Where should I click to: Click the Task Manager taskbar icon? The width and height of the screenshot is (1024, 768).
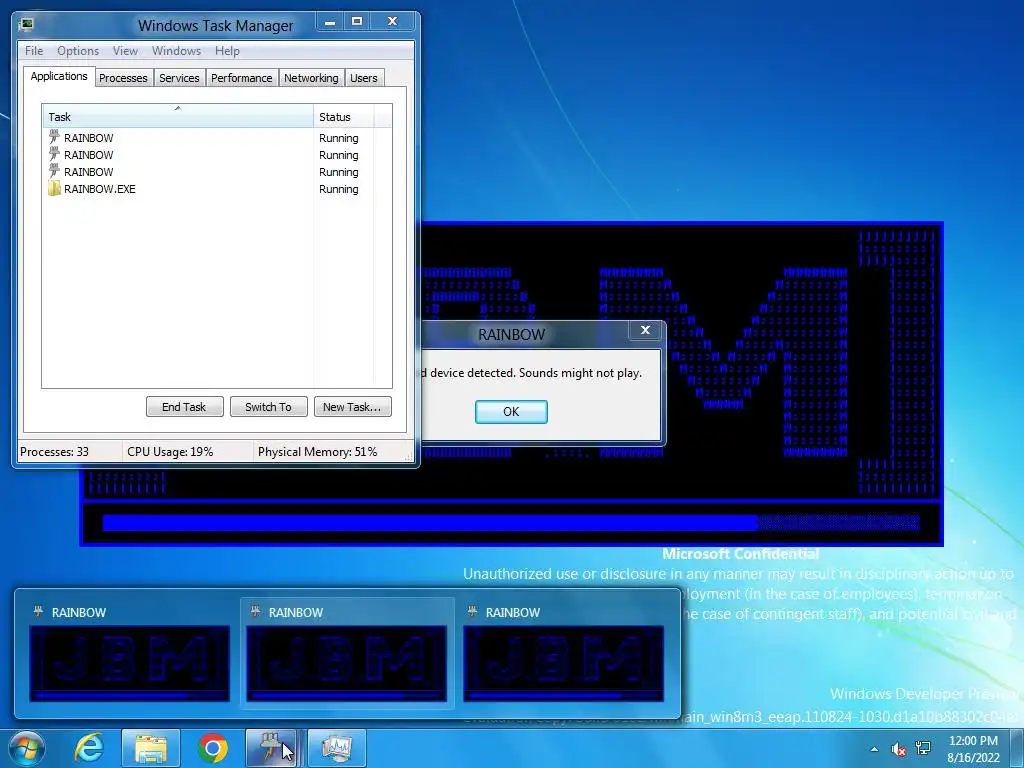click(336, 748)
